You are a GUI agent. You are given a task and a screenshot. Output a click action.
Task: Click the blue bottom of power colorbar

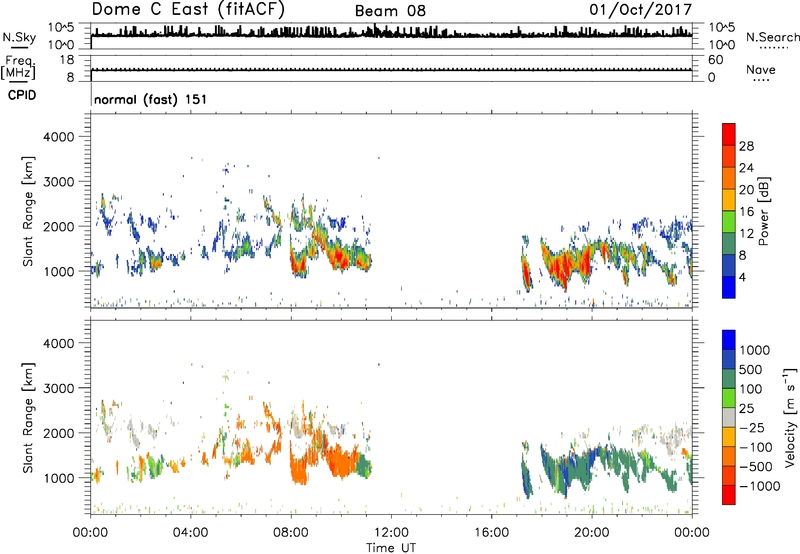pos(729,287)
